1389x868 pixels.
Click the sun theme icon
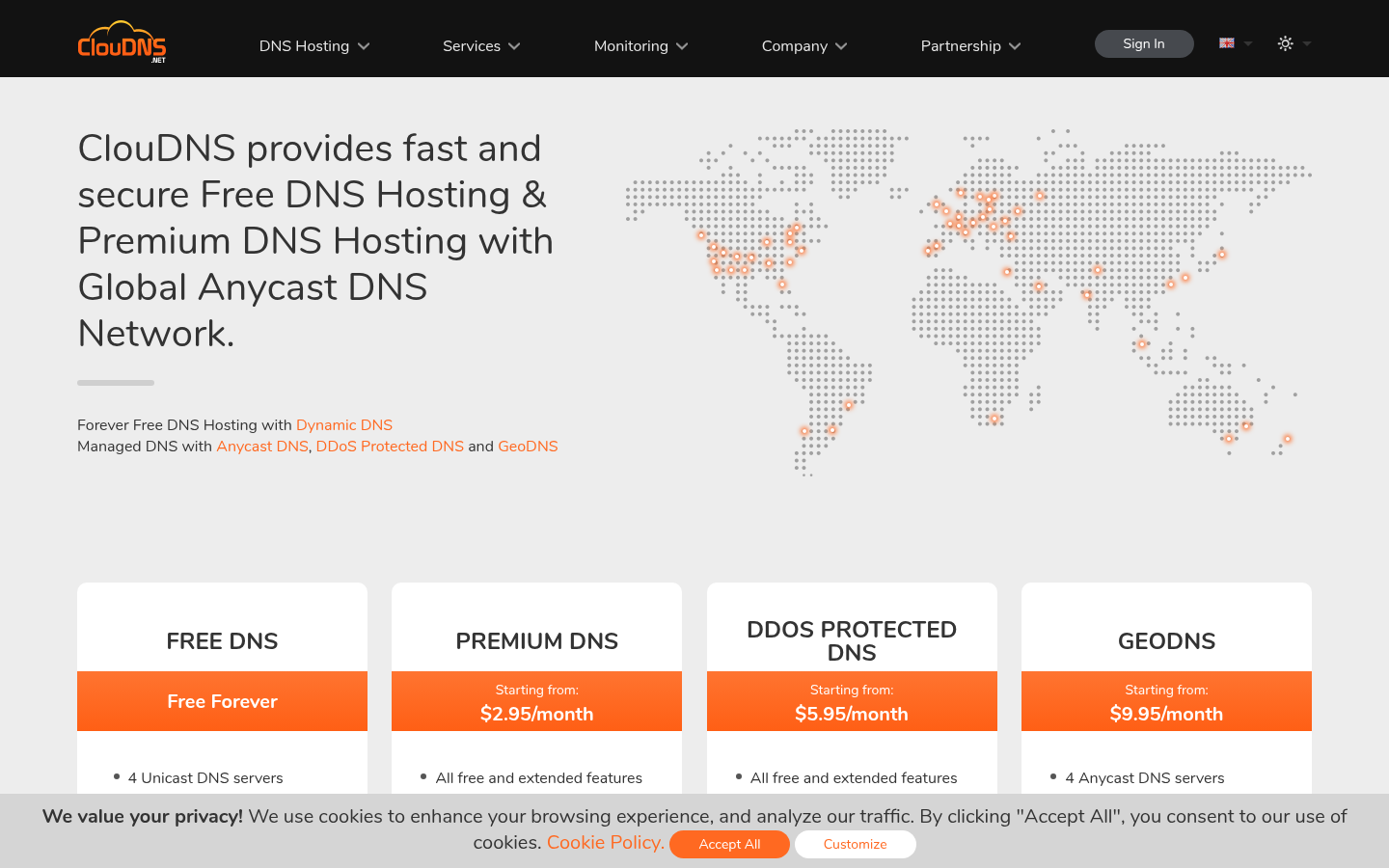pyautogui.click(x=1285, y=43)
